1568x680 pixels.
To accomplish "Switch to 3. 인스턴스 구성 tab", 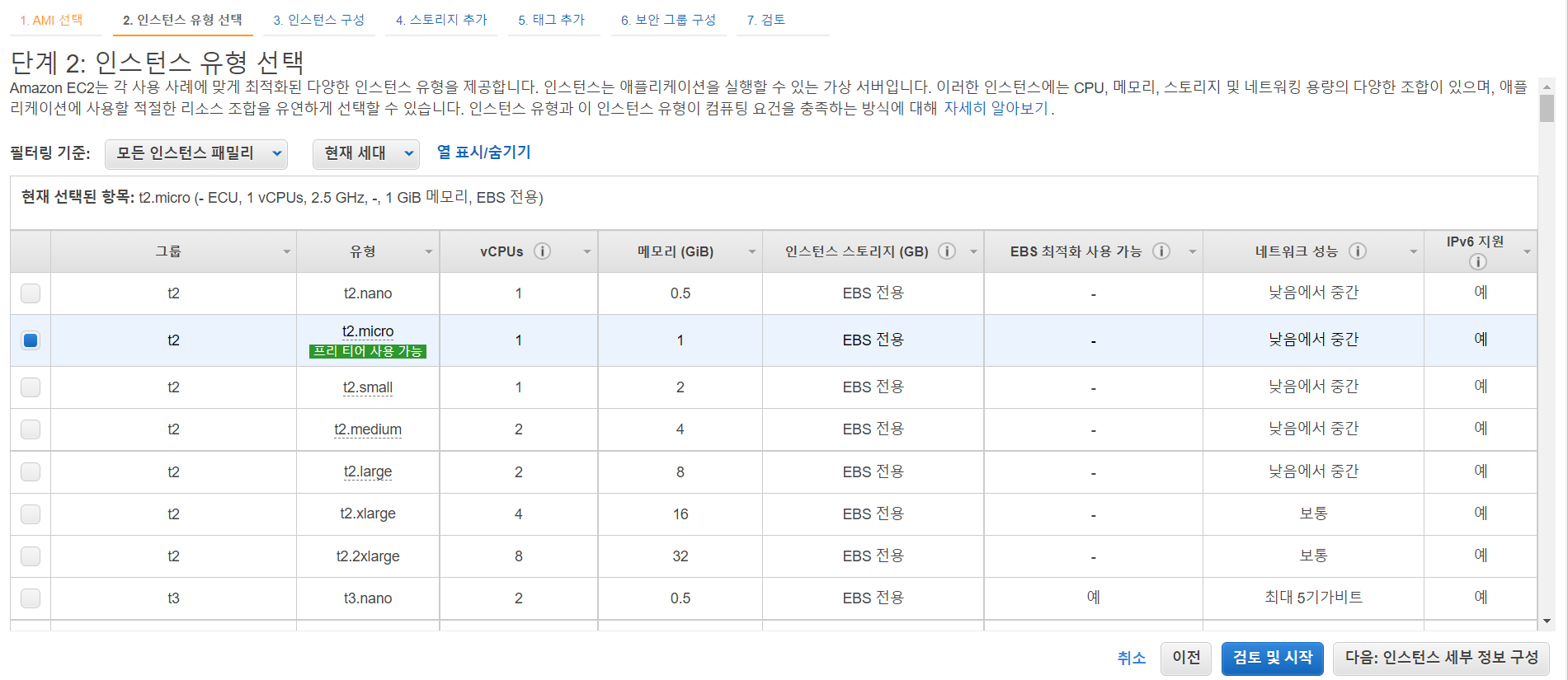I will (x=319, y=20).
